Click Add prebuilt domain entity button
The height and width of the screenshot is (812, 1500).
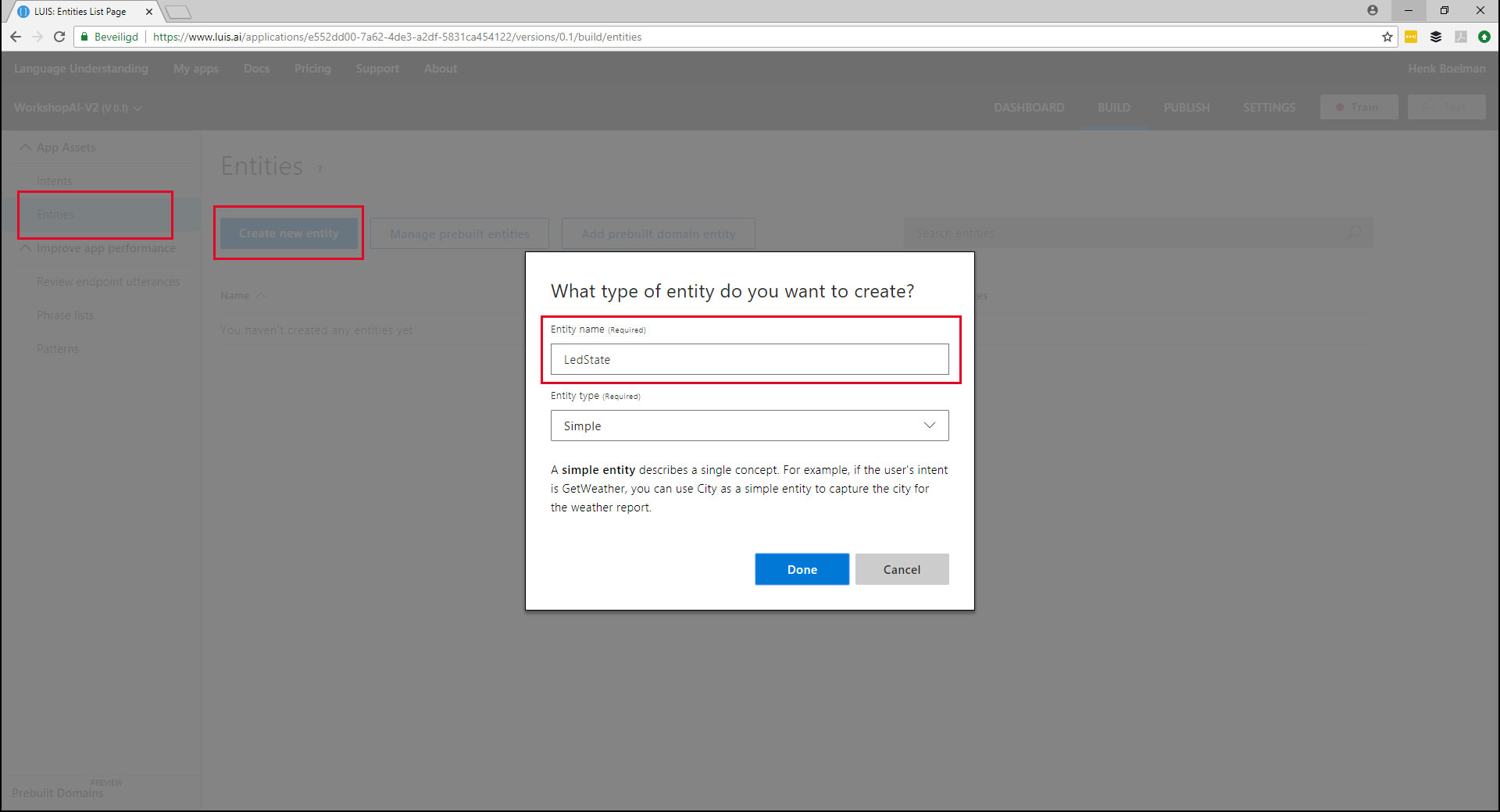coord(659,233)
